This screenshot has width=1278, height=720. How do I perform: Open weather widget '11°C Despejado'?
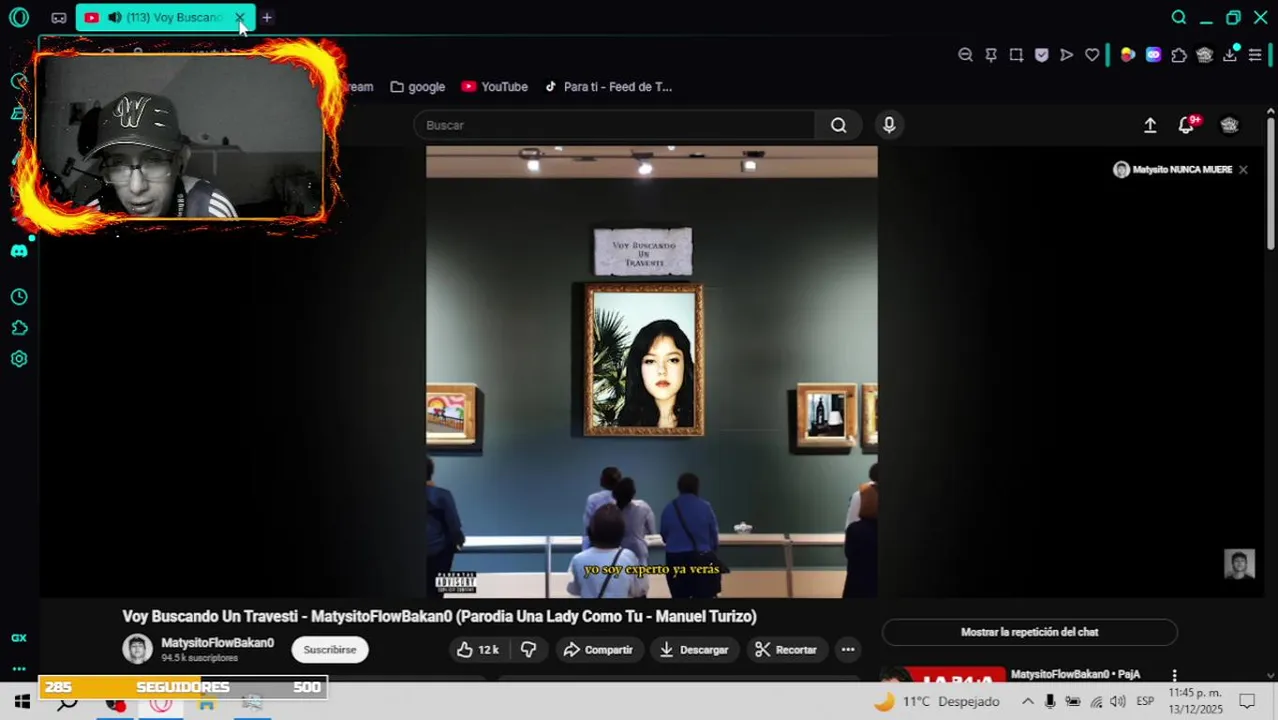tap(937, 702)
